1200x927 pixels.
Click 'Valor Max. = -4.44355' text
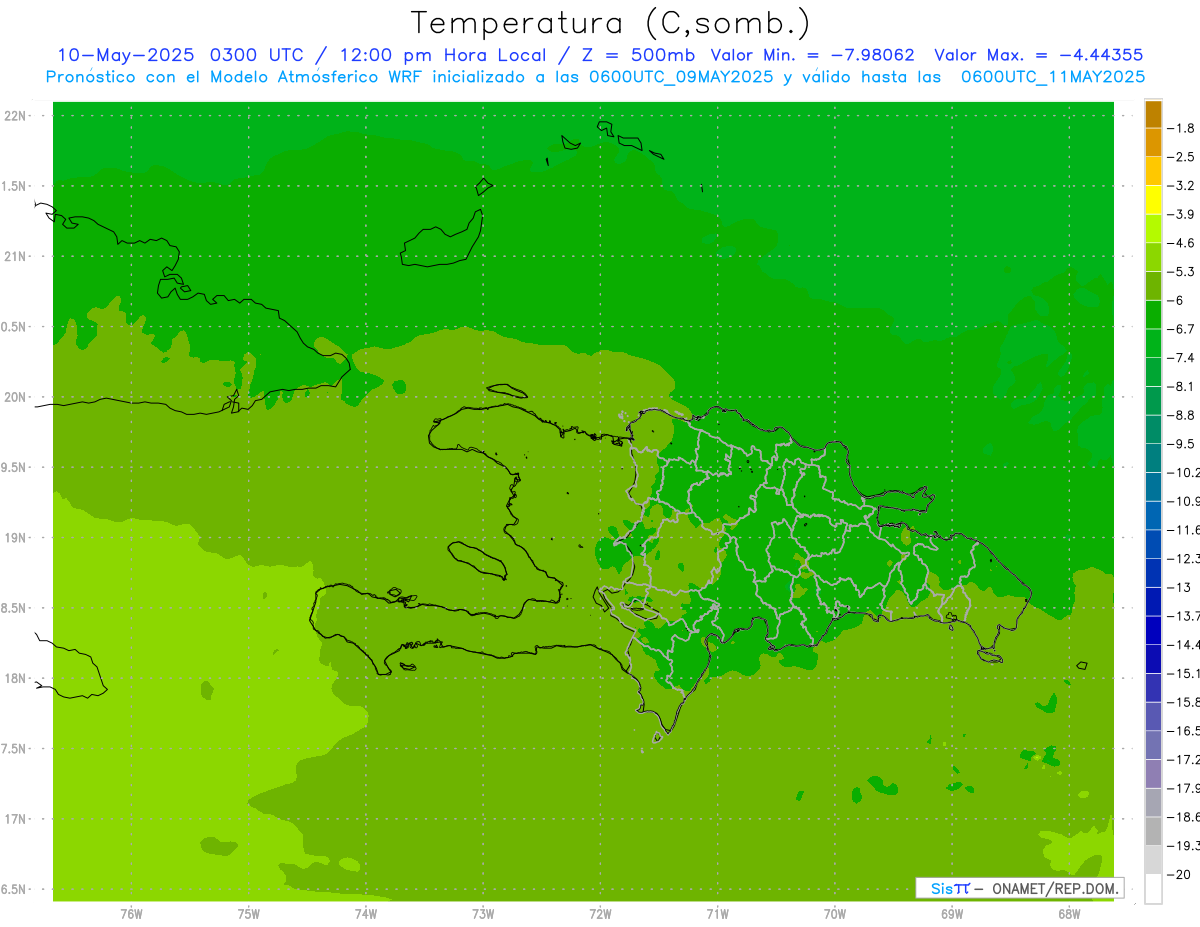pyautogui.click(x=1038, y=55)
